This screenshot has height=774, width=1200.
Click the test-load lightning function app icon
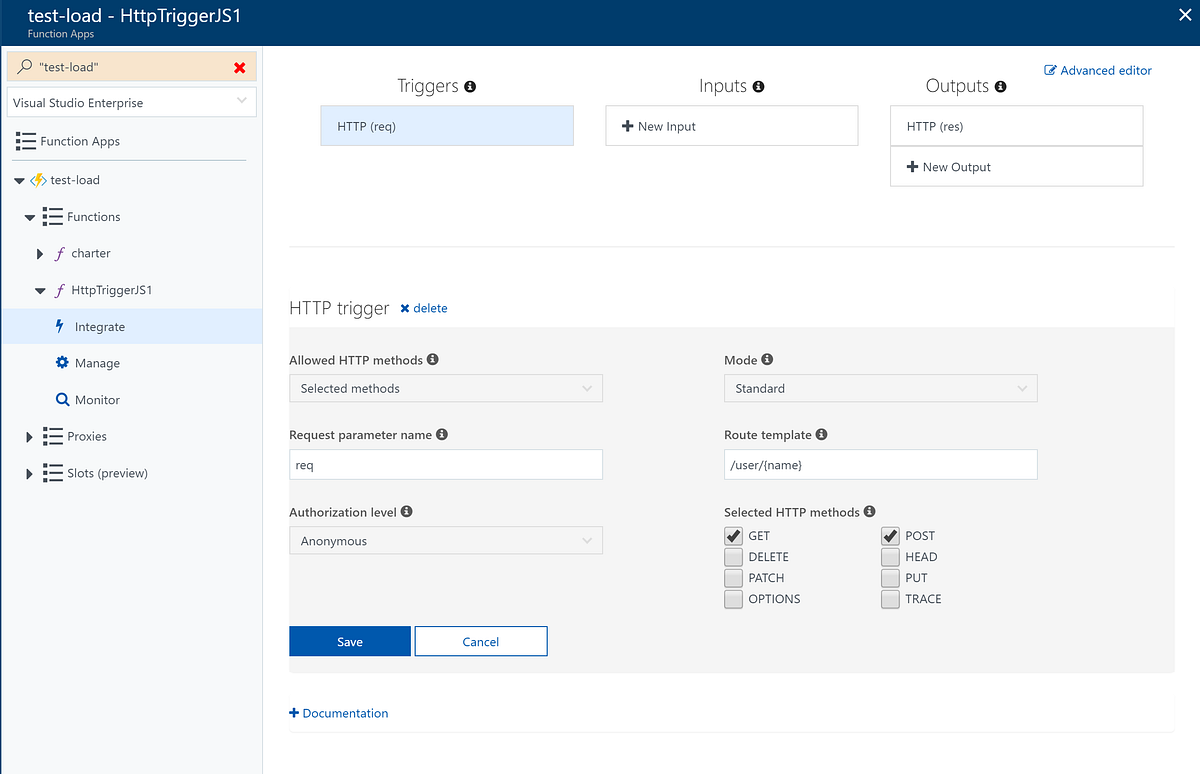click(x=38, y=180)
